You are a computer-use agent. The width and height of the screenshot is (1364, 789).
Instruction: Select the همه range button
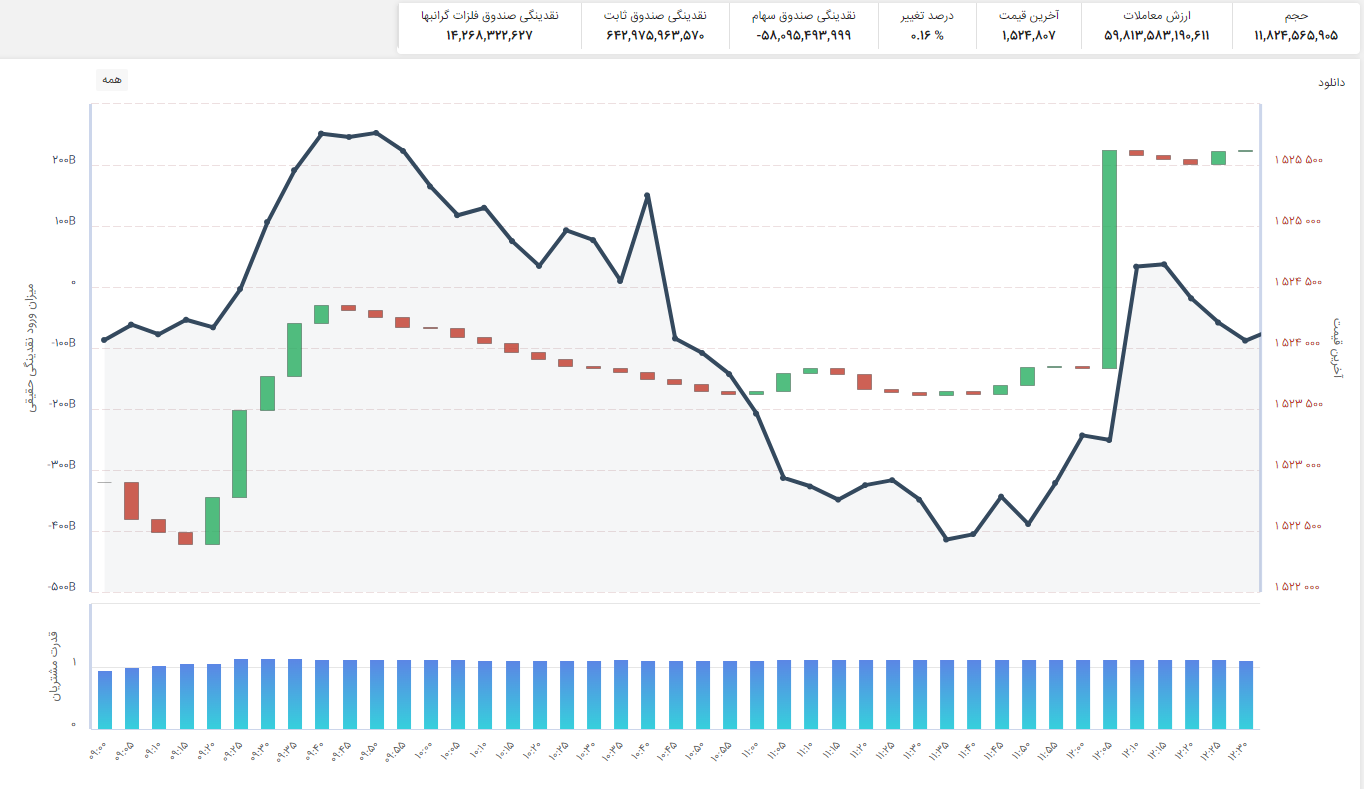tap(112, 80)
